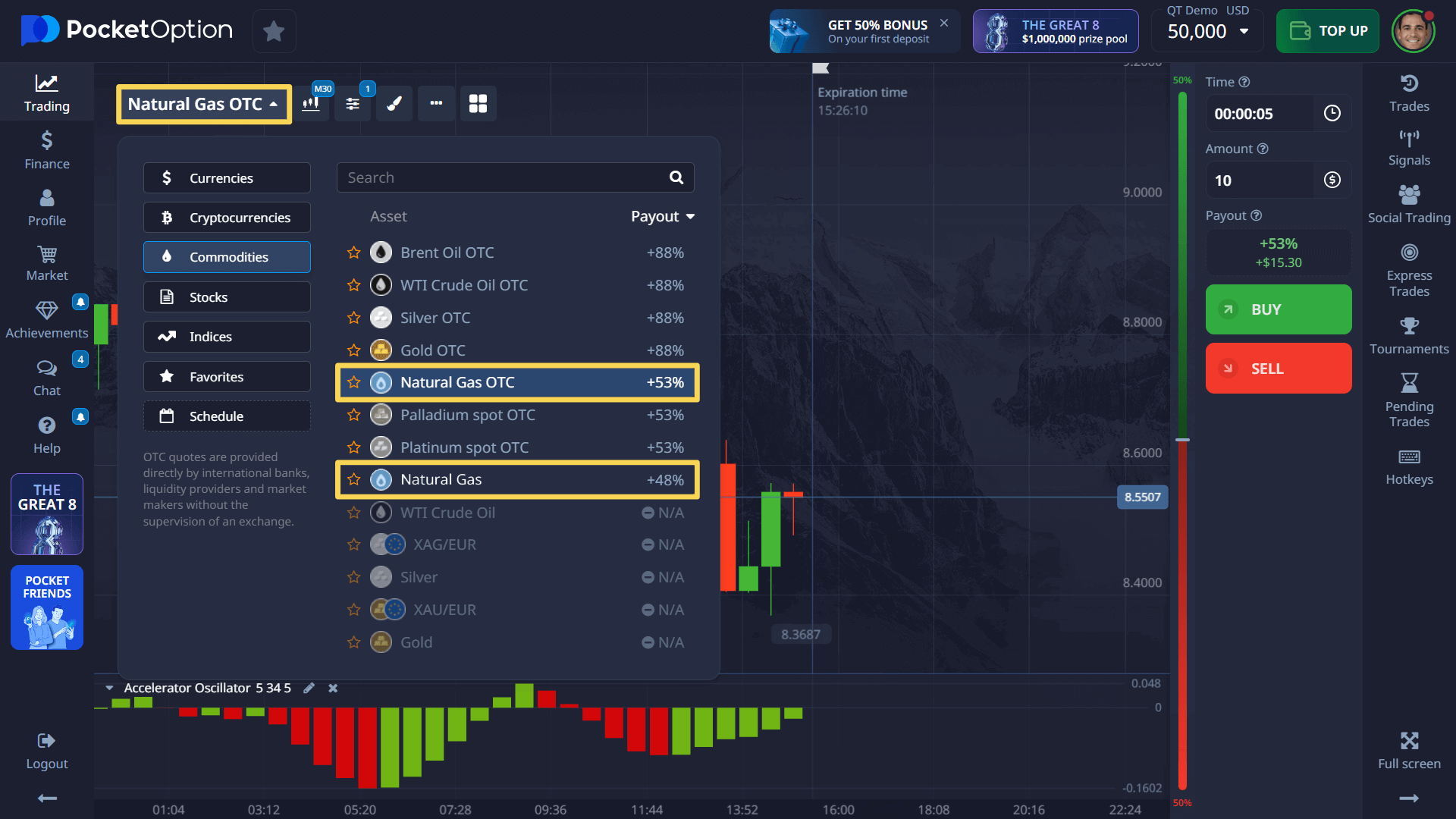Toggle favorite star for Gold OTC
The height and width of the screenshot is (819, 1456).
353,350
